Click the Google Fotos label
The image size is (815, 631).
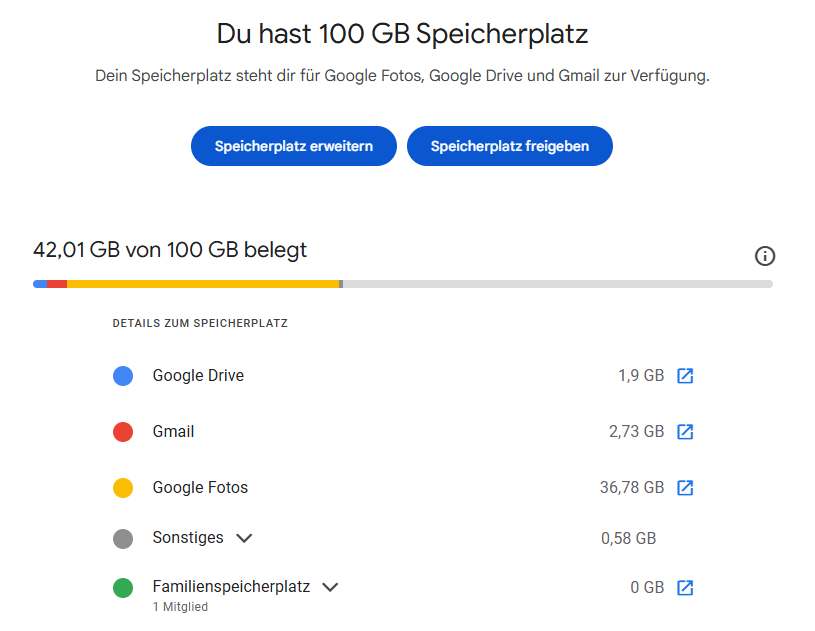point(200,488)
